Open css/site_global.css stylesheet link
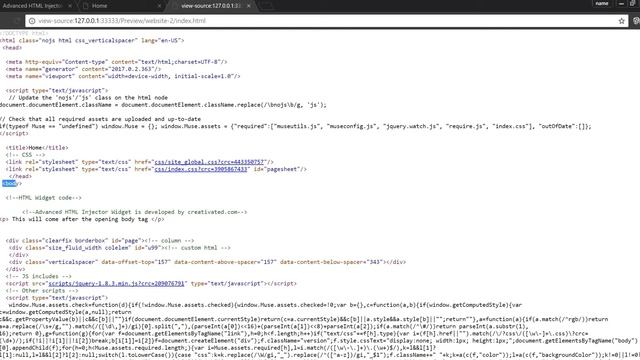The height and width of the screenshot is (360, 640). point(209,162)
